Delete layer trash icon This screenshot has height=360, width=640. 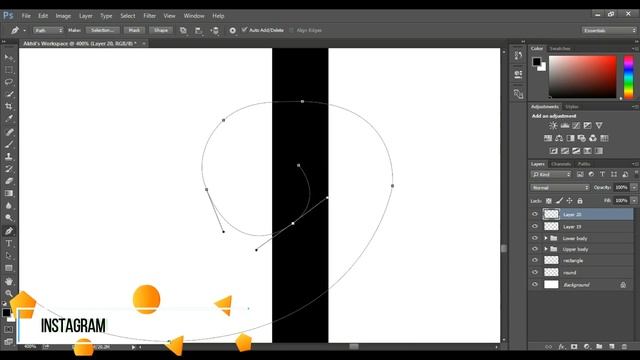[x=624, y=347]
